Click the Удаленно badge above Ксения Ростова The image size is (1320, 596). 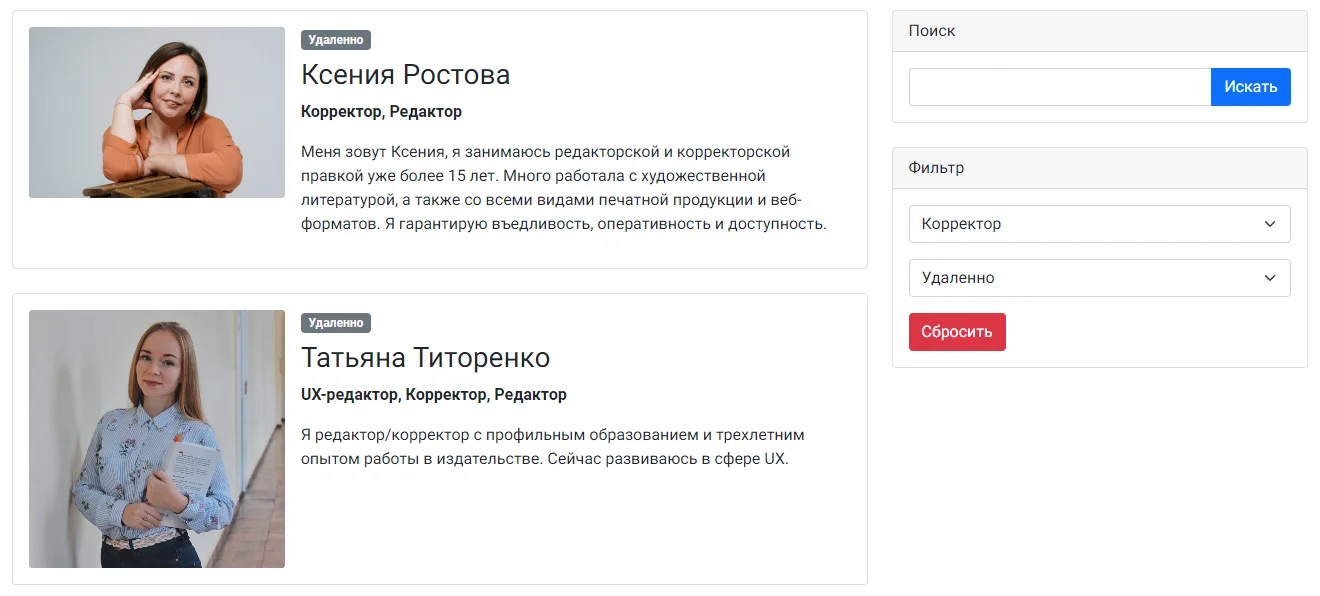click(336, 40)
